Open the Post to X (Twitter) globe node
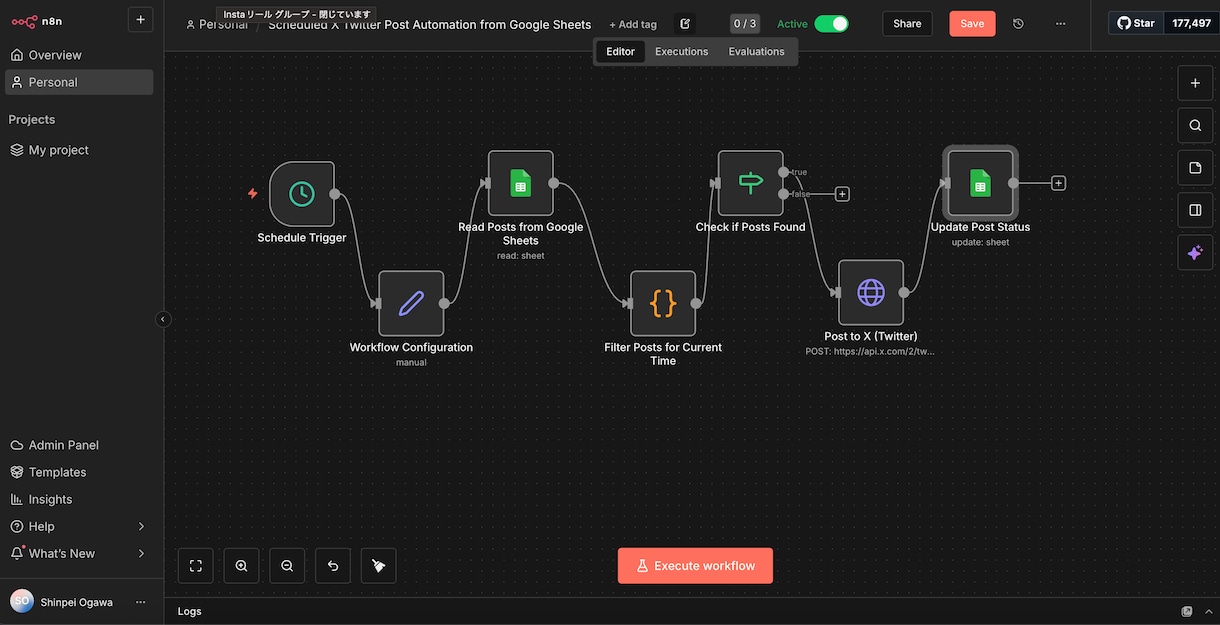The image size is (1220, 625). click(x=871, y=292)
